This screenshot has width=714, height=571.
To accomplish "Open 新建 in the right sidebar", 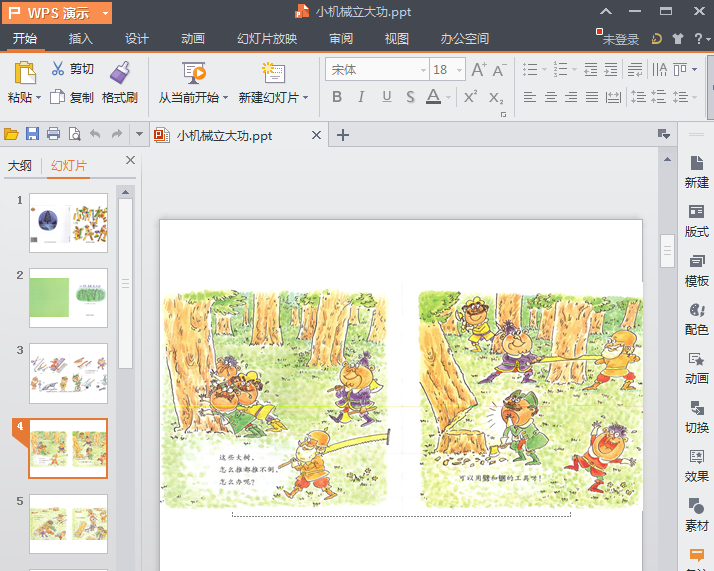I will tap(696, 172).
